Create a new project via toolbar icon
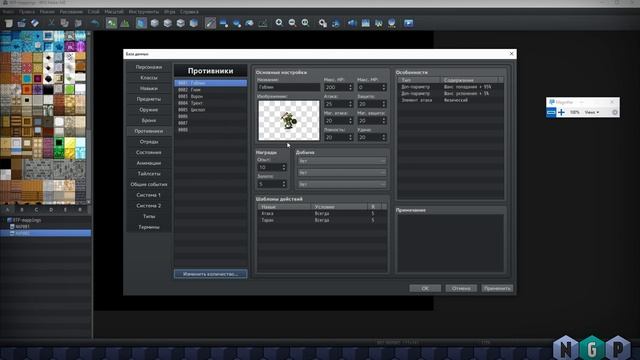The width and height of the screenshot is (640, 360). [9, 23]
